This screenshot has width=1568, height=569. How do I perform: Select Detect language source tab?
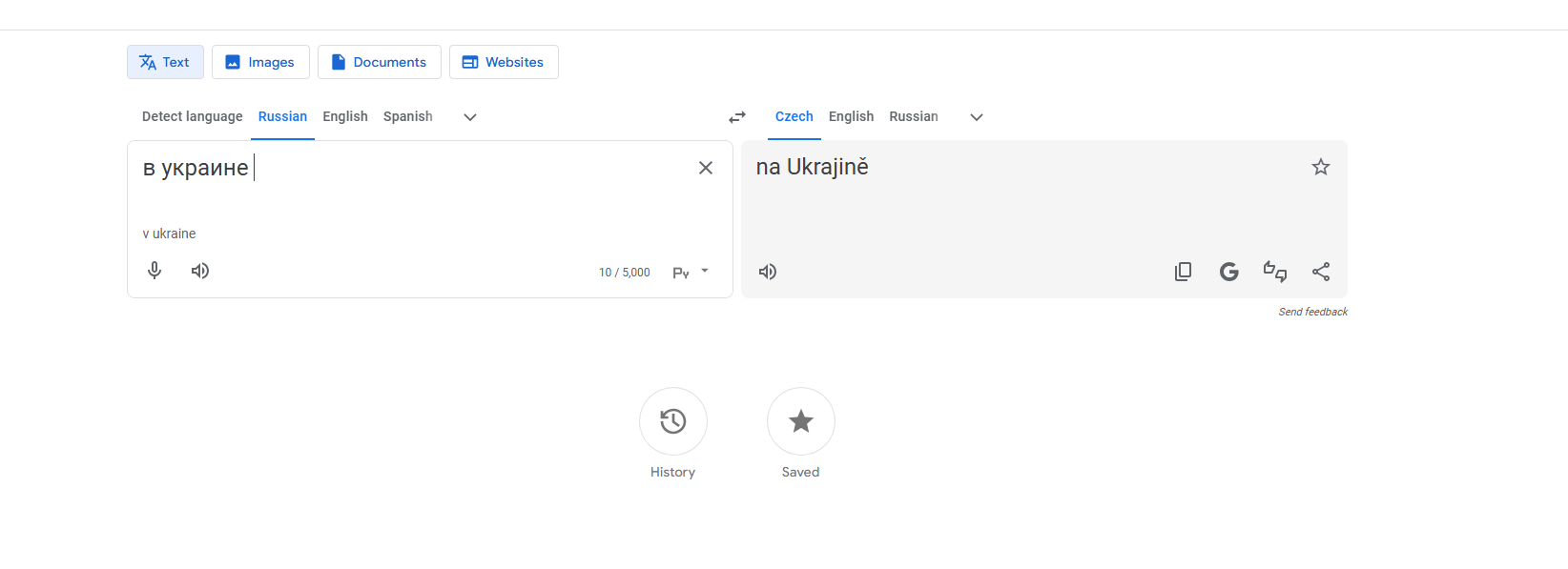click(x=193, y=116)
